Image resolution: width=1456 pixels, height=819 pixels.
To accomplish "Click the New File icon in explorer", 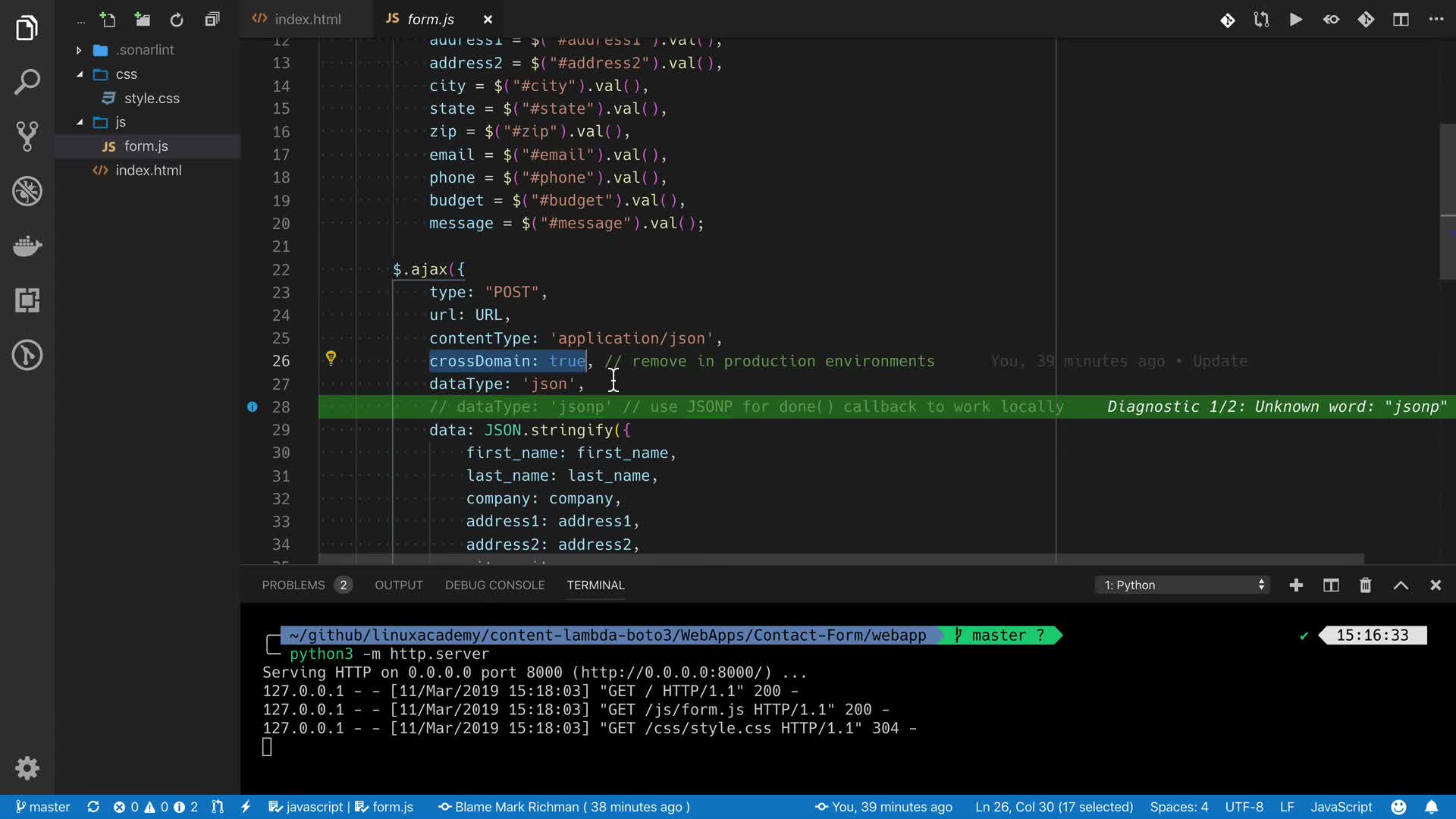I will (x=108, y=20).
